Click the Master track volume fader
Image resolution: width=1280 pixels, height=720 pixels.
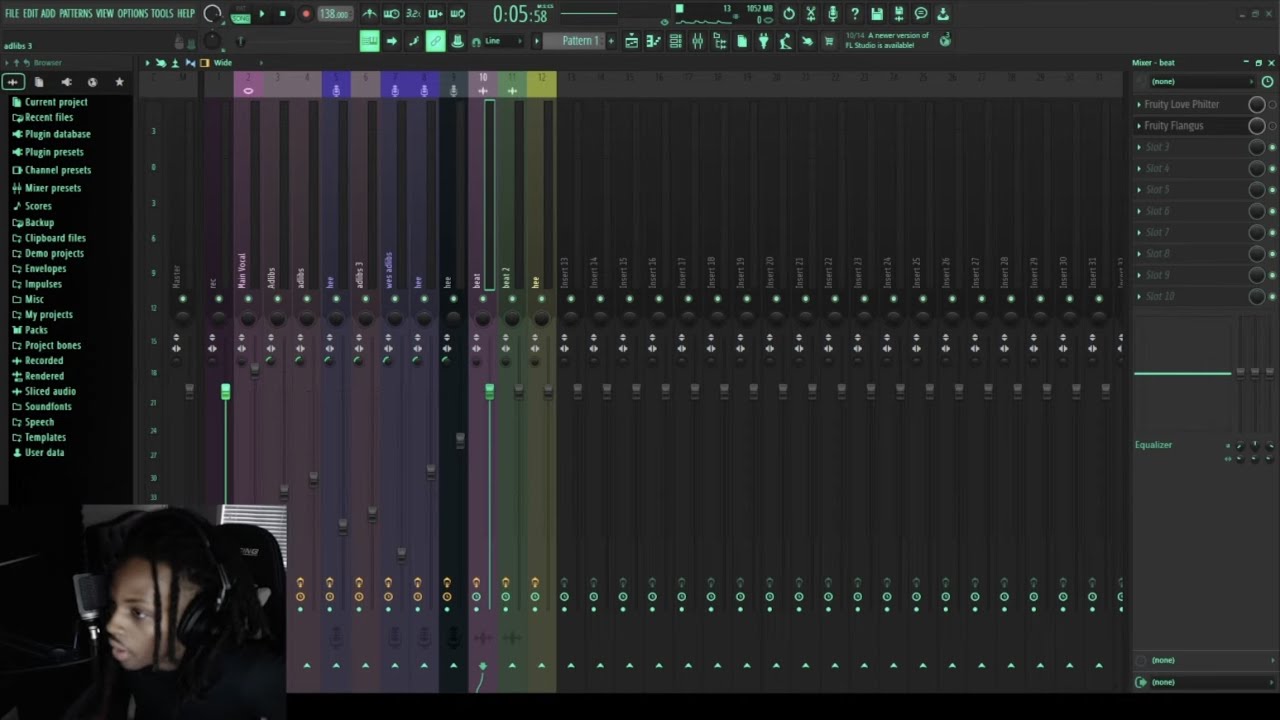[190, 392]
